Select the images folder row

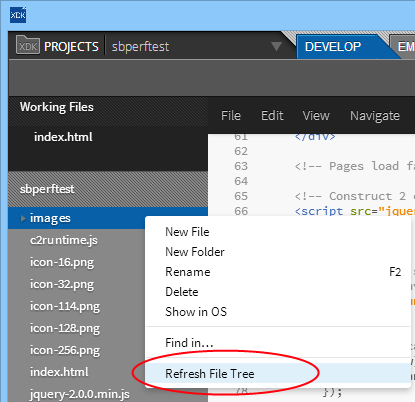click(x=108, y=218)
